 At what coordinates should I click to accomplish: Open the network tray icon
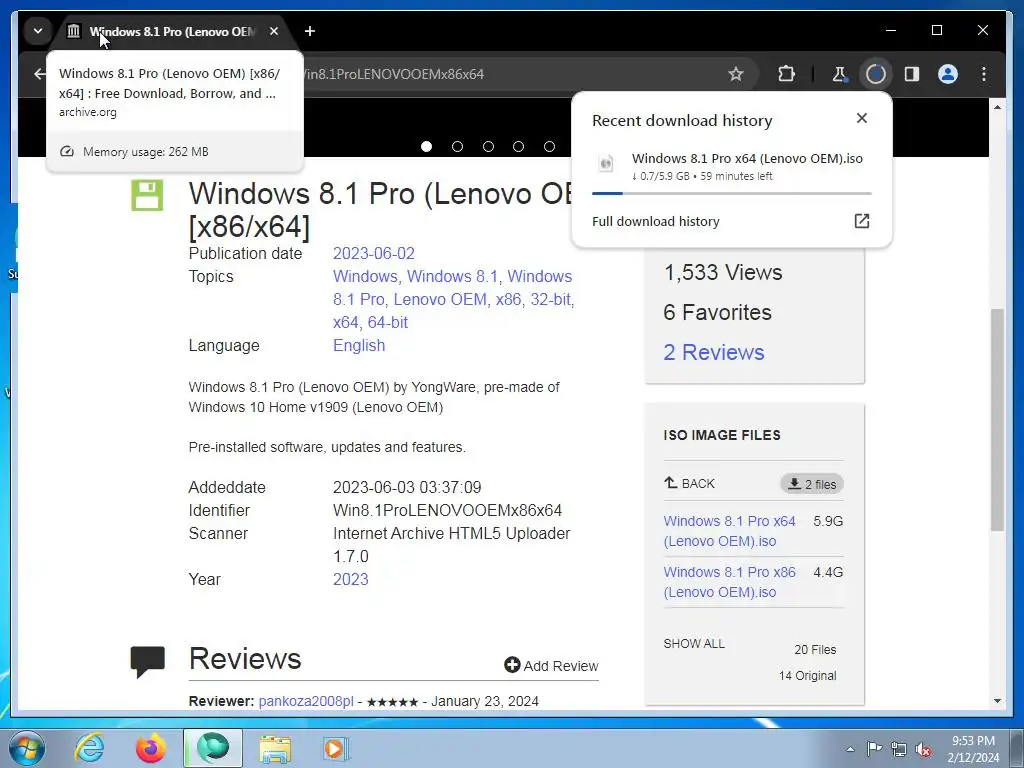click(899, 749)
